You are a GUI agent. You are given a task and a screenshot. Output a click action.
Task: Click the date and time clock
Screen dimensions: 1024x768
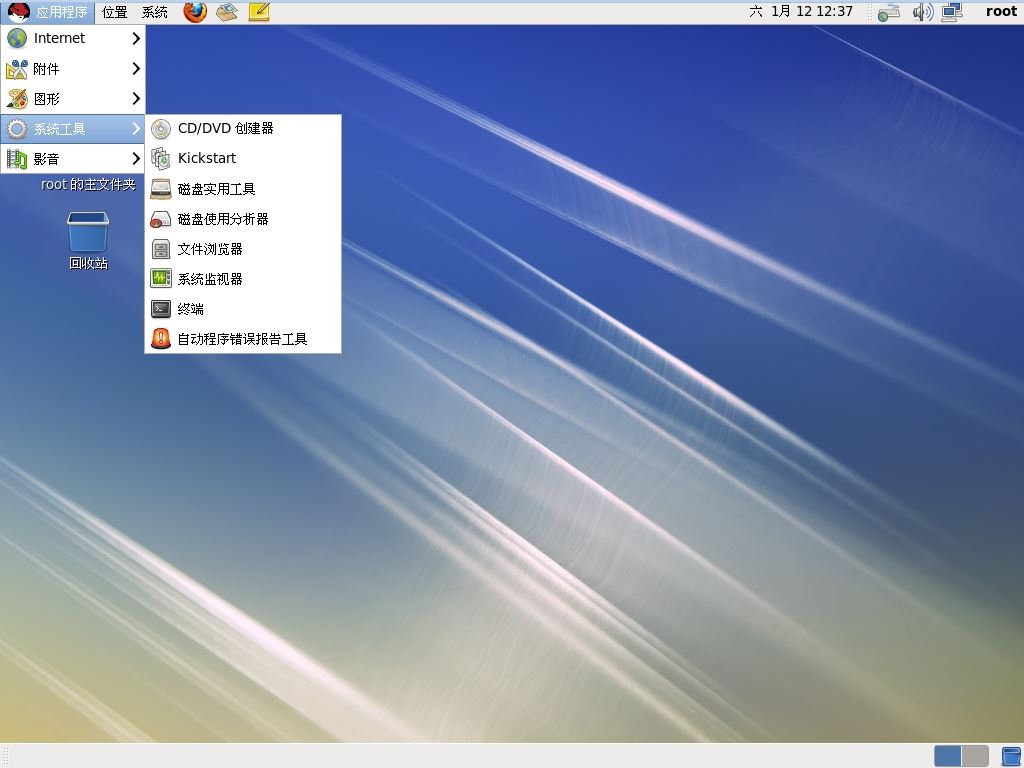801,12
